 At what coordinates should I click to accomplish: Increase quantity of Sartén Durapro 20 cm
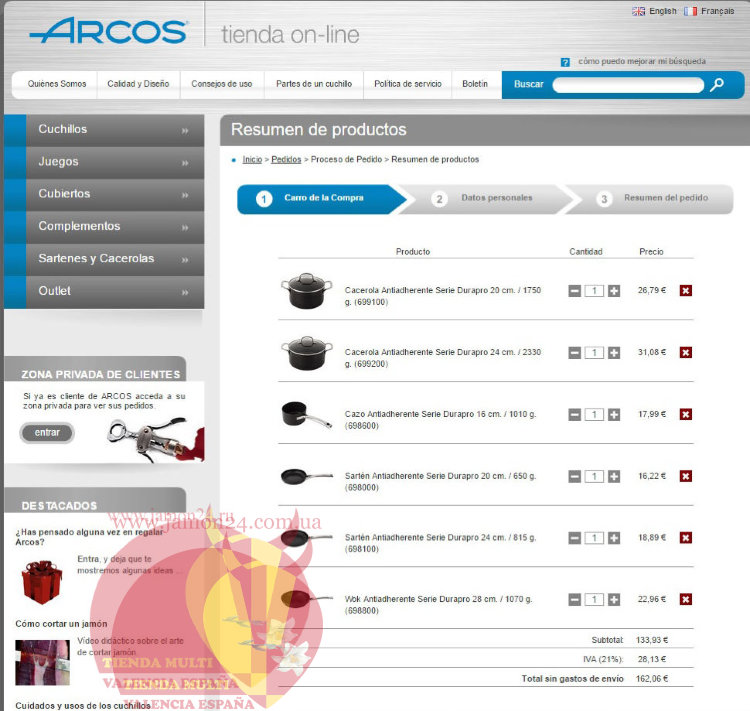click(x=614, y=476)
